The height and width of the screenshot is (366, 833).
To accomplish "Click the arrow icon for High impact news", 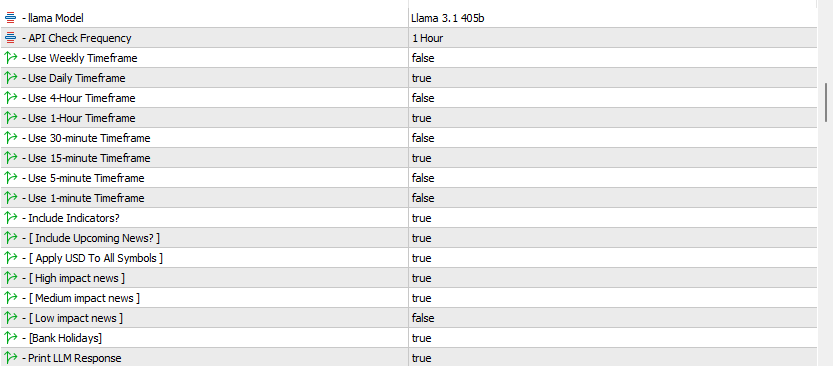I will (10, 278).
